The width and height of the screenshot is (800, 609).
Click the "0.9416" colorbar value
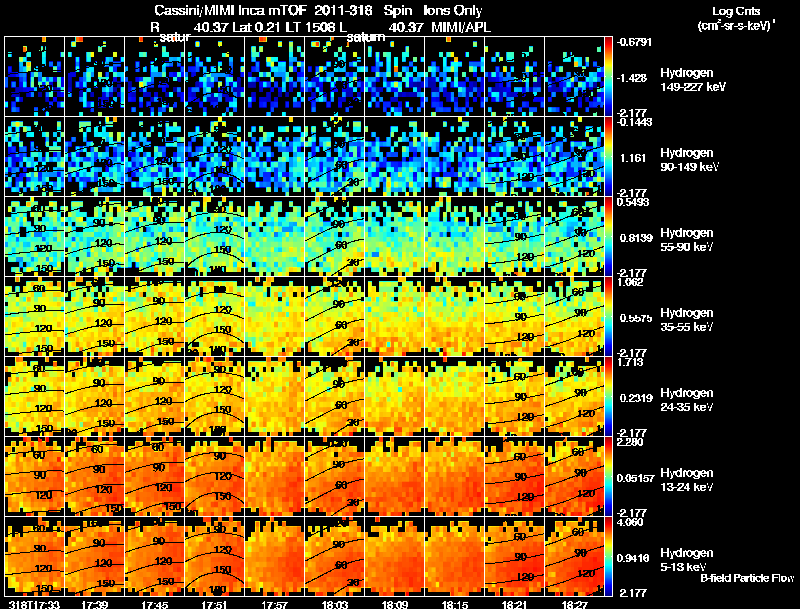point(633,559)
